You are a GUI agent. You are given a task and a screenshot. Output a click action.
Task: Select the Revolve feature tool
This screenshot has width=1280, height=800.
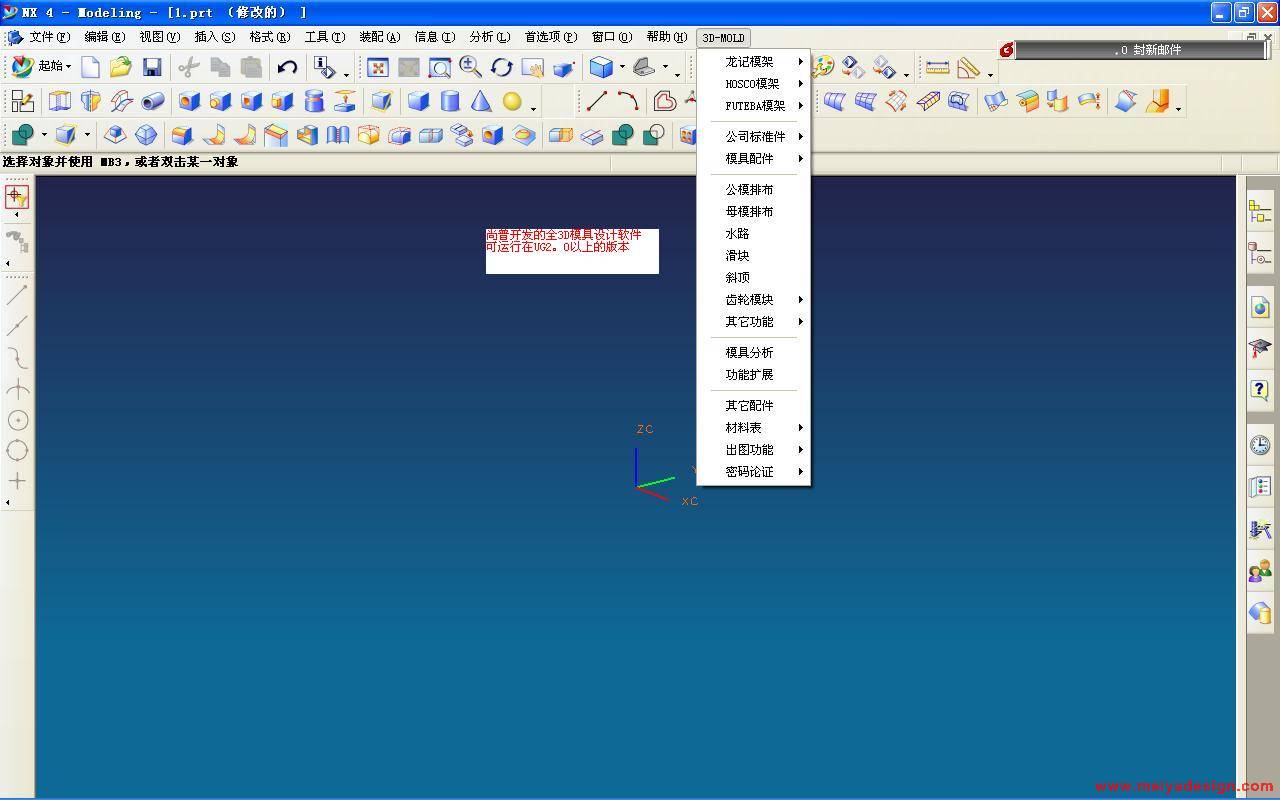[x=91, y=101]
